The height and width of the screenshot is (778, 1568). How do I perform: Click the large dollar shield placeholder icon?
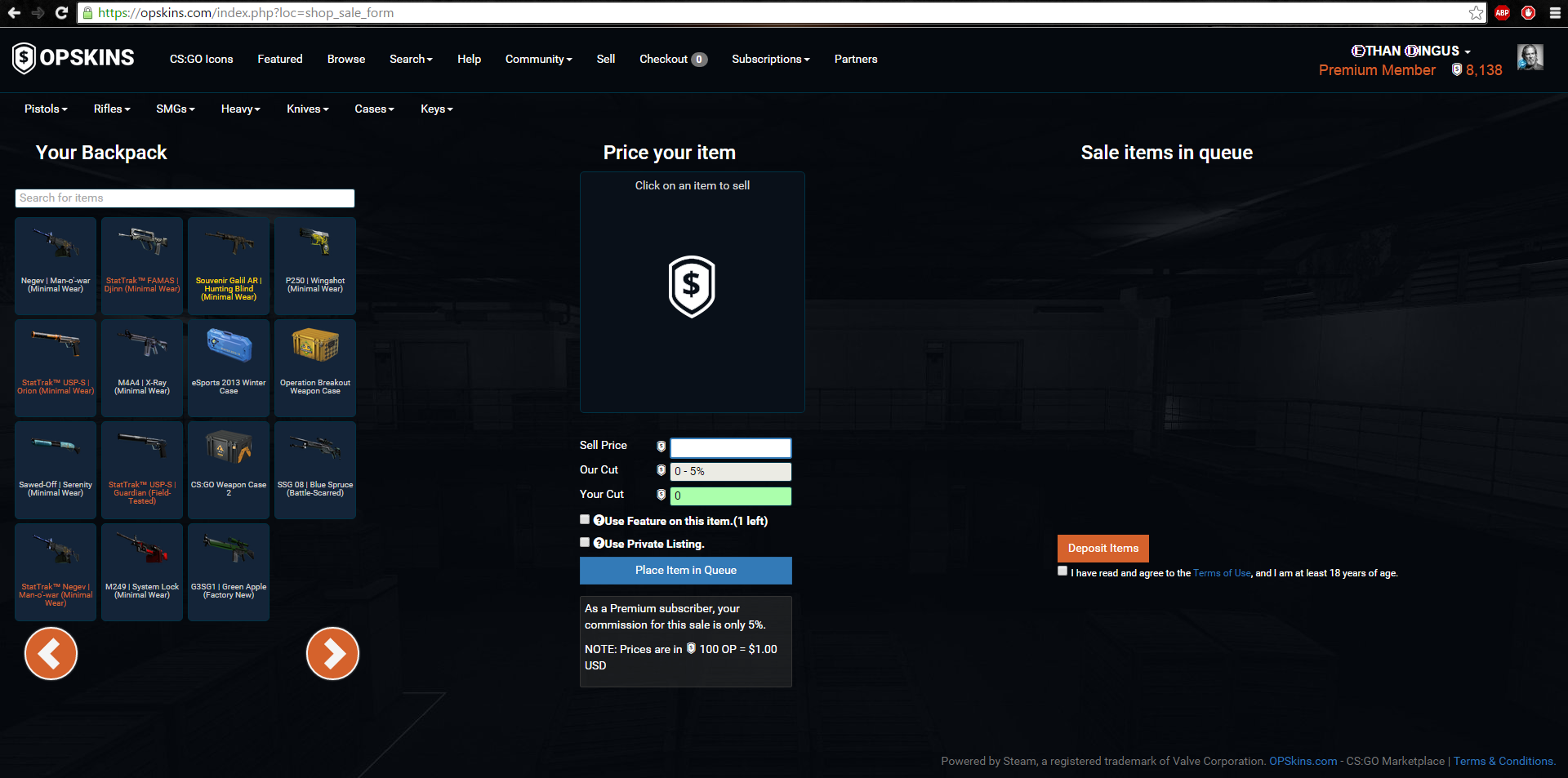[x=692, y=287]
